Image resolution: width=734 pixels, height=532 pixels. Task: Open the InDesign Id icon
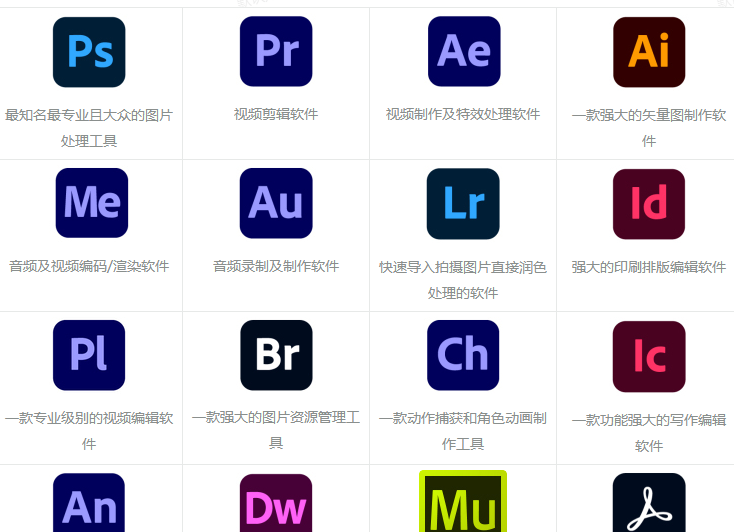[649, 204]
